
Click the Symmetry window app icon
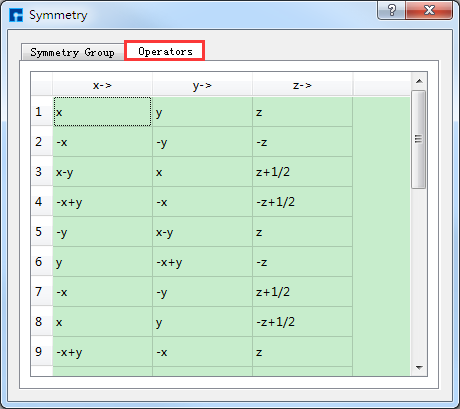16,15
